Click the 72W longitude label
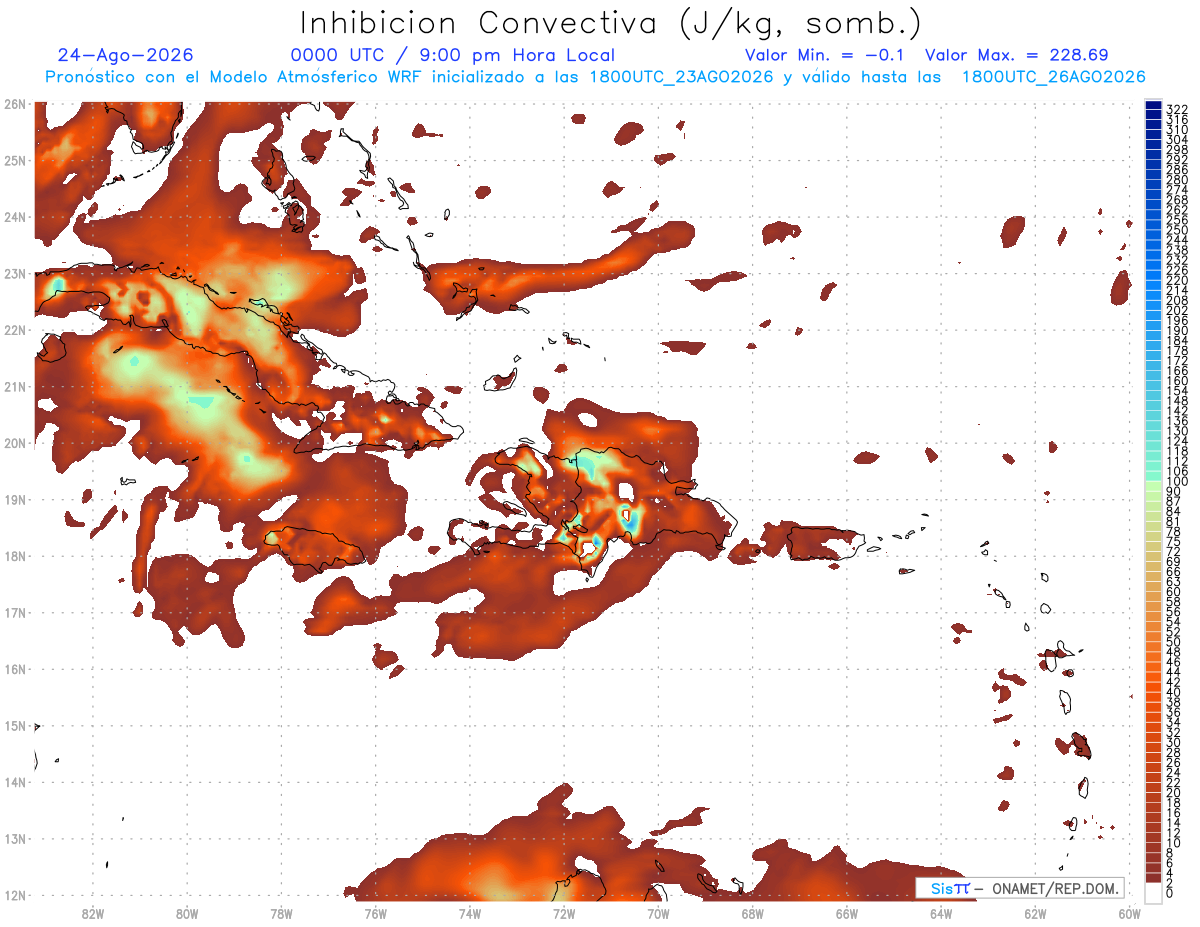Screen dimensions: 1200x927 (564, 913)
